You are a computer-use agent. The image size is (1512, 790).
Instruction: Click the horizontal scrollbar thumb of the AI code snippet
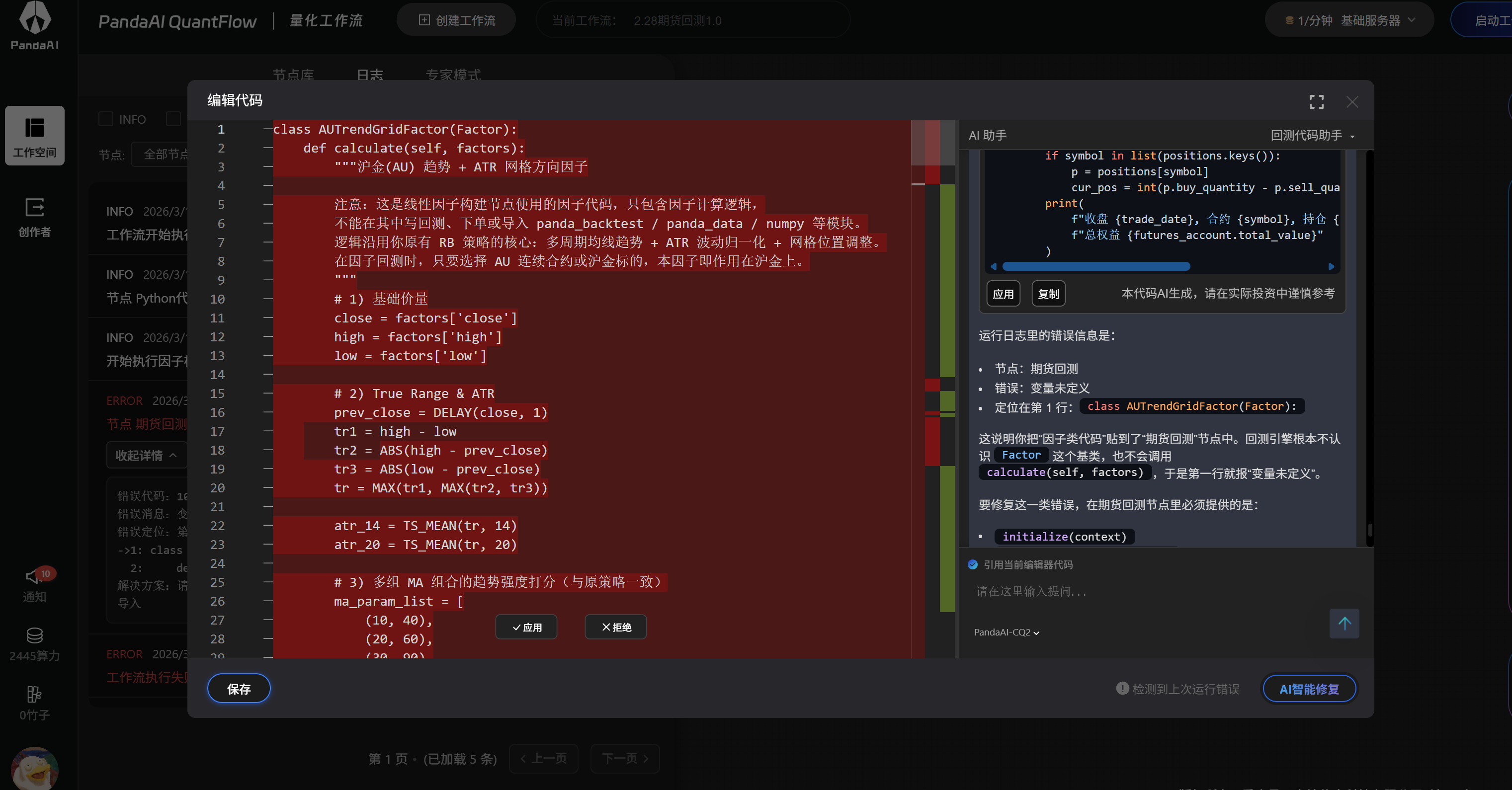pyautogui.click(x=1096, y=266)
